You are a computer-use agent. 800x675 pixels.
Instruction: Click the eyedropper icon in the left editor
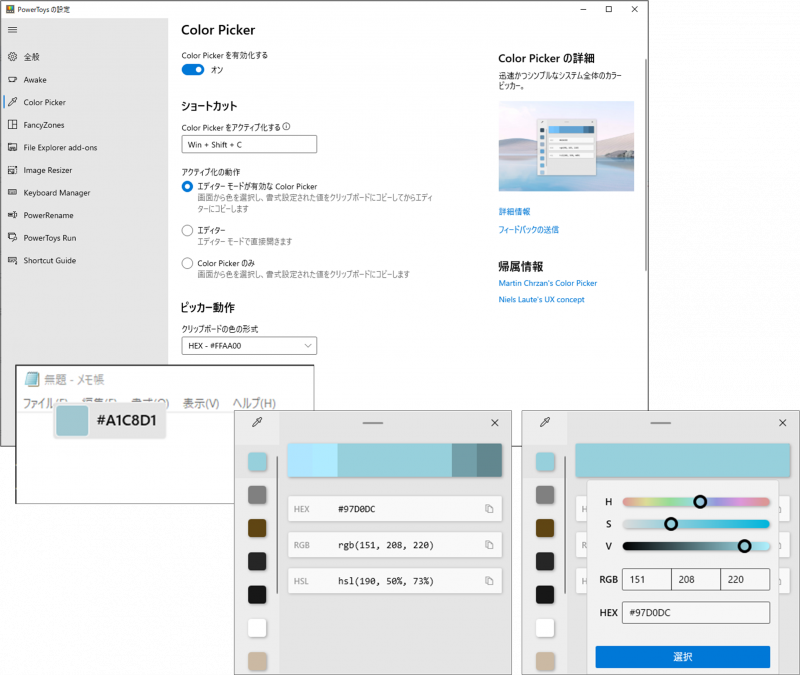(x=257, y=422)
